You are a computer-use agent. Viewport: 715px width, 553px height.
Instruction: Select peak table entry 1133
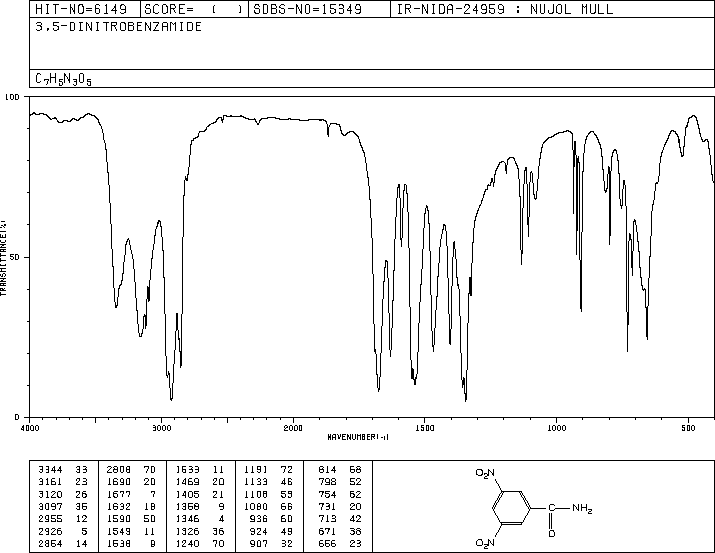[256, 482]
